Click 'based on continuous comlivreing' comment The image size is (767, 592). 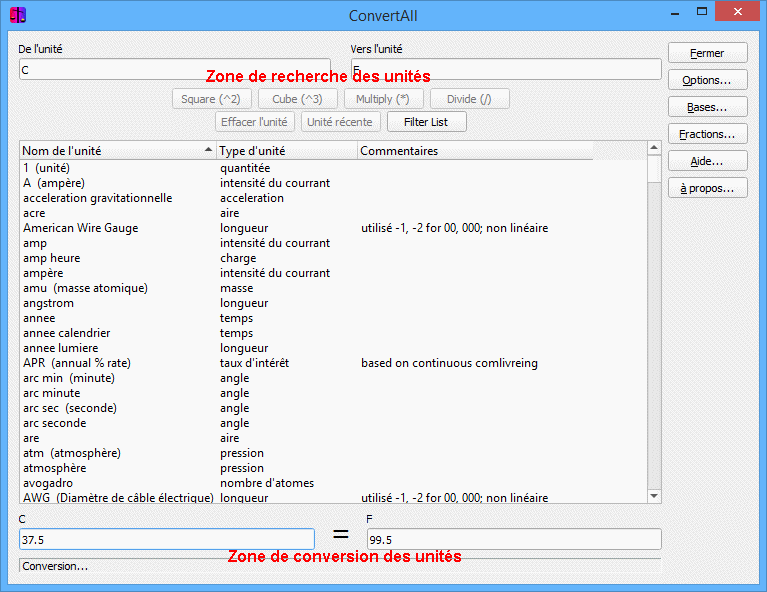pyautogui.click(x=449, y=363)
